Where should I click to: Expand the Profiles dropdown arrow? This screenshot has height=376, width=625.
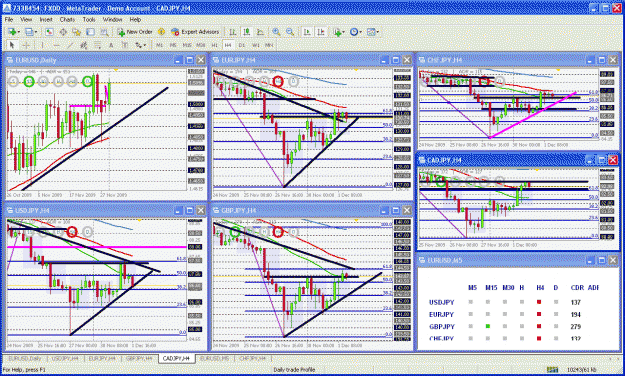(x=35, y=32)
